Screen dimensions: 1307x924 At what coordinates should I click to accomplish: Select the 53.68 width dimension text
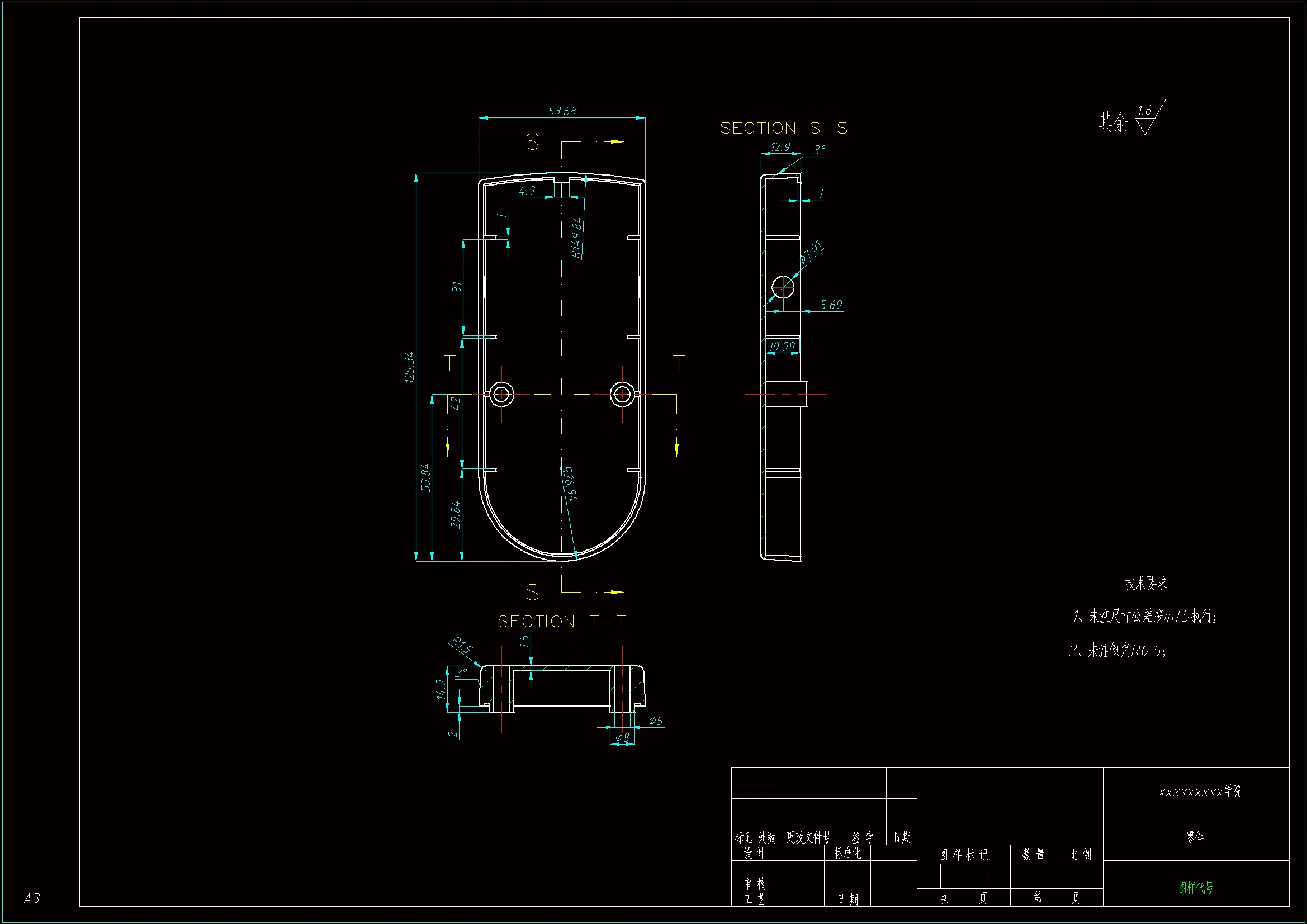point(561,111)
